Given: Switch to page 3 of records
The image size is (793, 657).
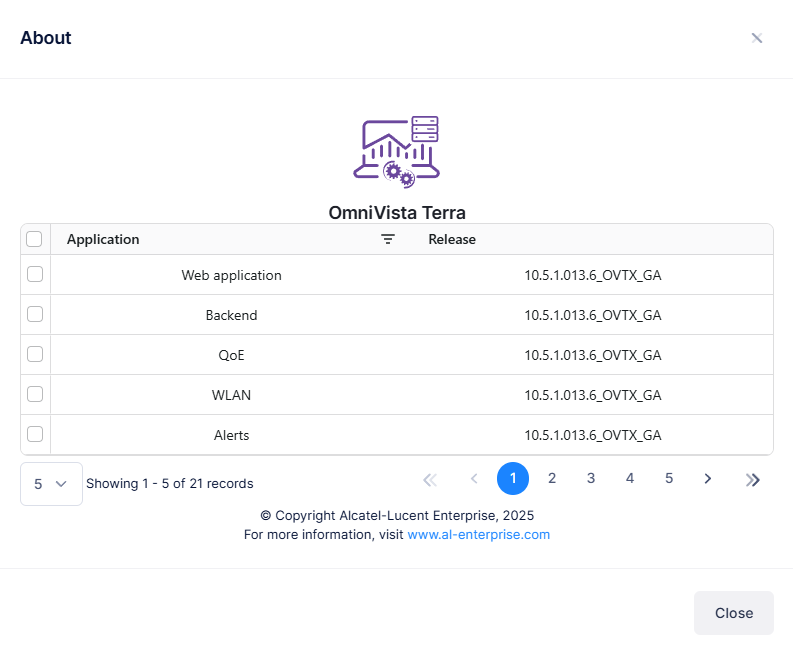Looking at the screenshot, I should point(591,479).
